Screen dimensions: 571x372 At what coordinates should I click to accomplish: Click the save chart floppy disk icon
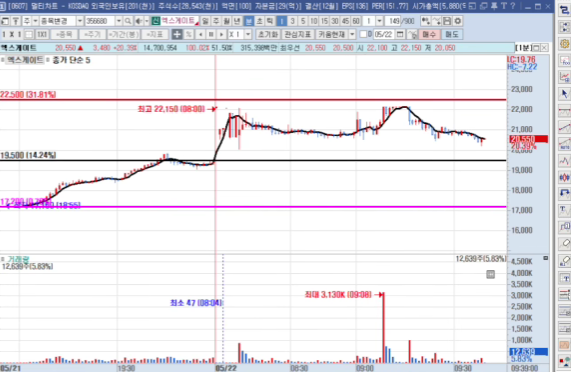447,21
